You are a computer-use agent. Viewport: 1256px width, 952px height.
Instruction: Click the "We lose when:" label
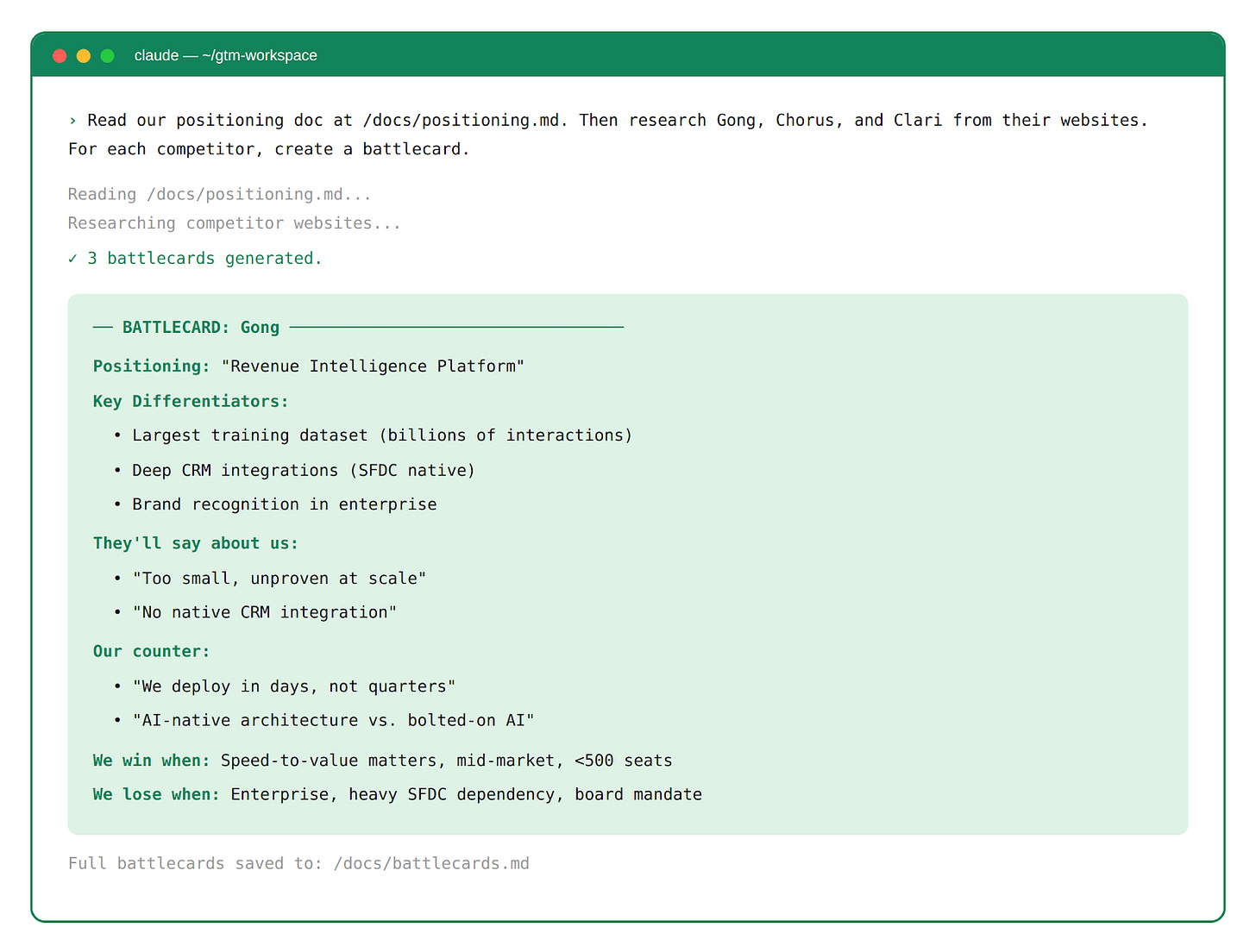[156, 795]
